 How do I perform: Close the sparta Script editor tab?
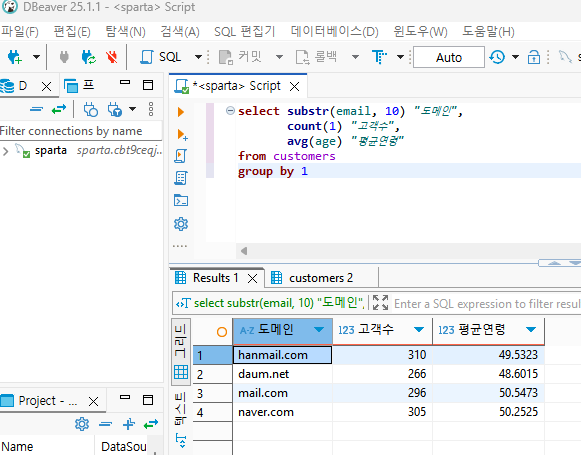(295, 87)
